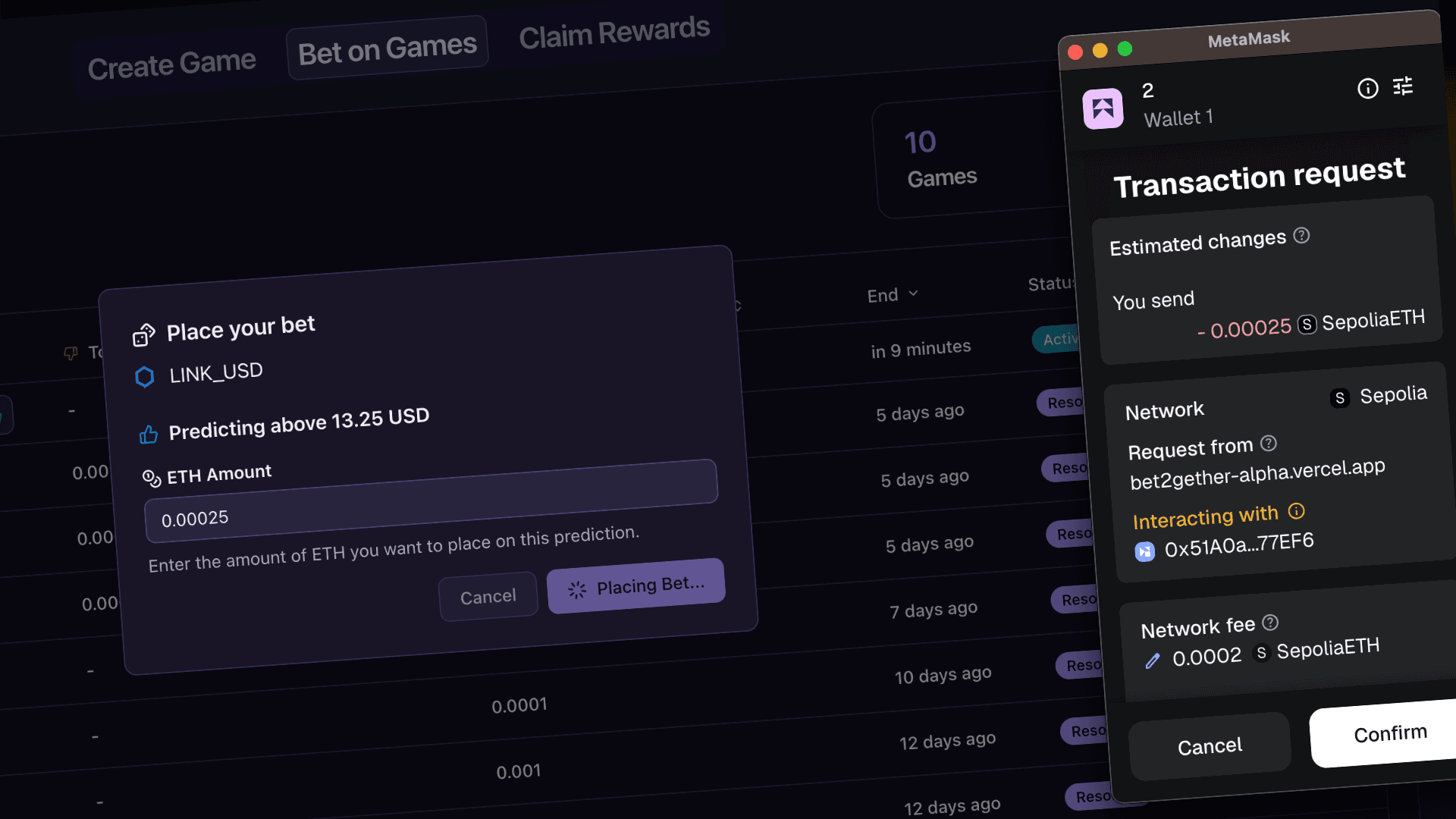The height and width of the screenshot is (819, 1456).
Task: Confirm the MetaMask transaction
Action: coord(1389,733)
